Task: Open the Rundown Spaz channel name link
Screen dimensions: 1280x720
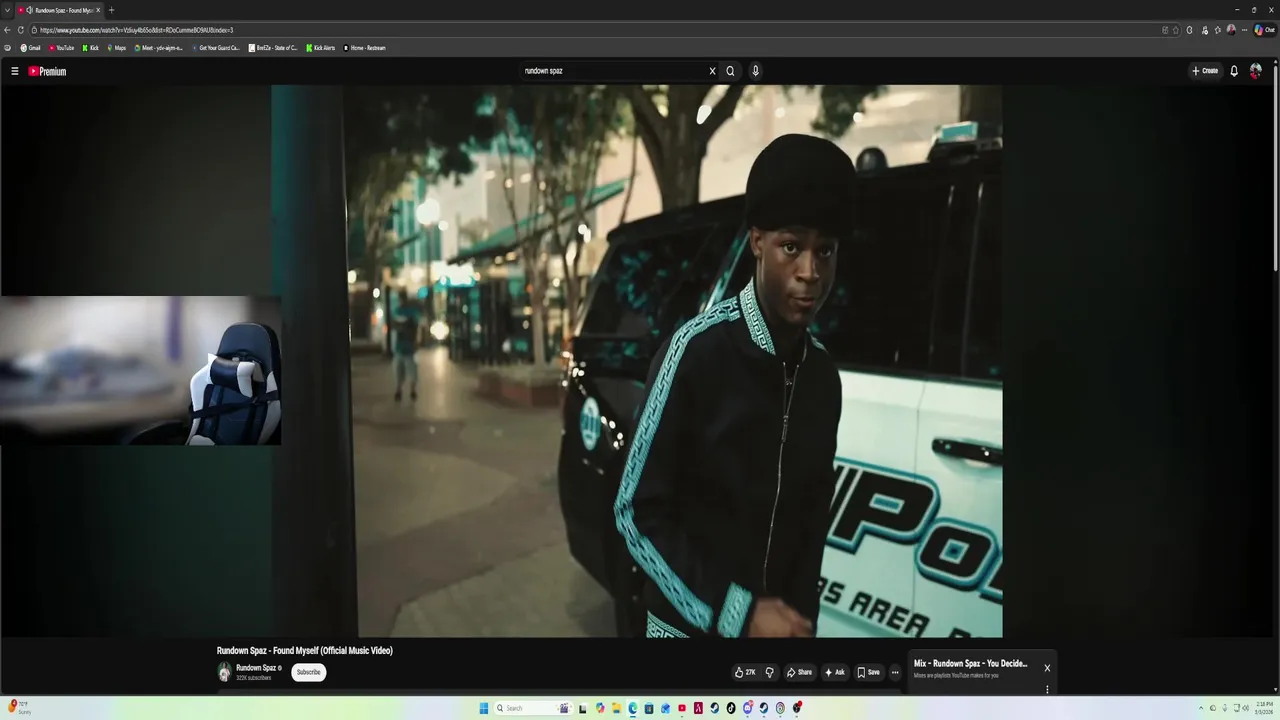Action: tap(256, 668)
